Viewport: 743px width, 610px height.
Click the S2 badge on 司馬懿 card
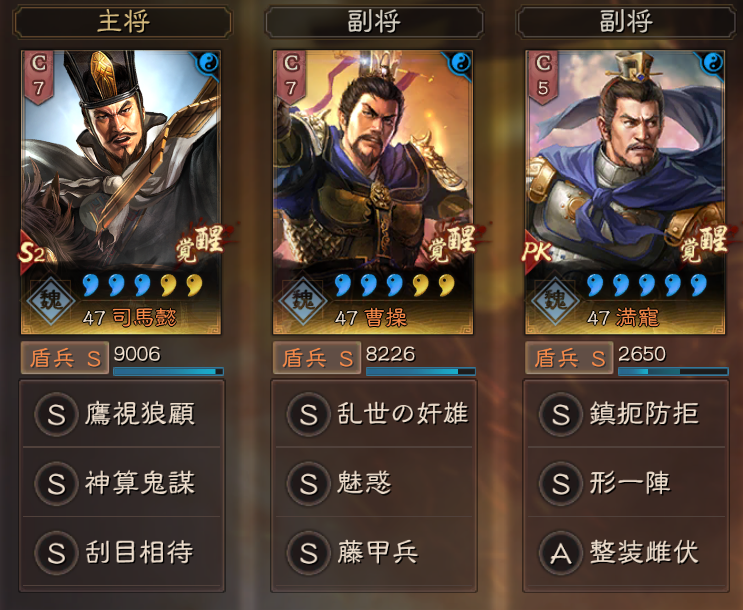pos(32,253)
